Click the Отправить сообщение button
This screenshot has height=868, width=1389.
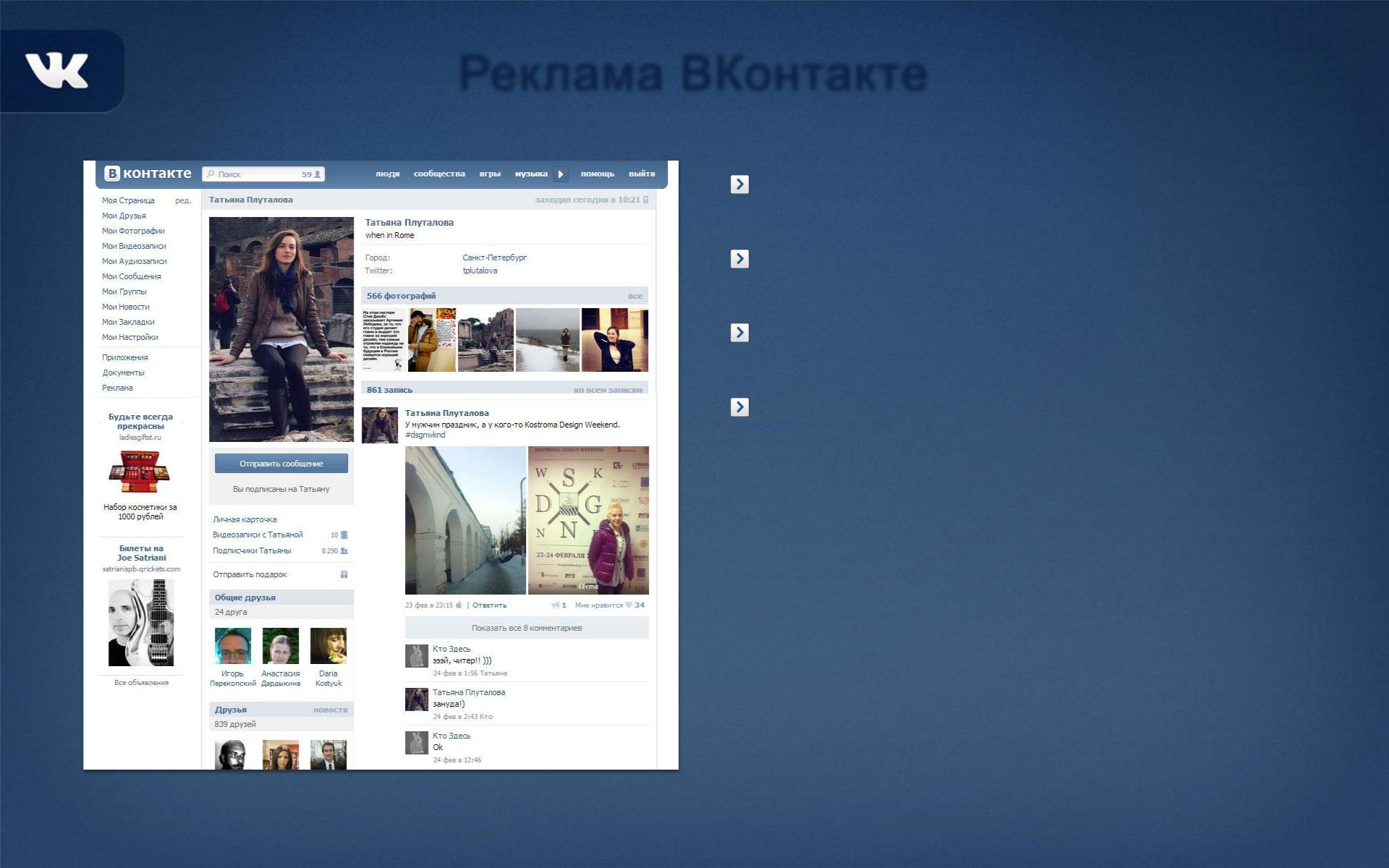(x=281, y=464)
